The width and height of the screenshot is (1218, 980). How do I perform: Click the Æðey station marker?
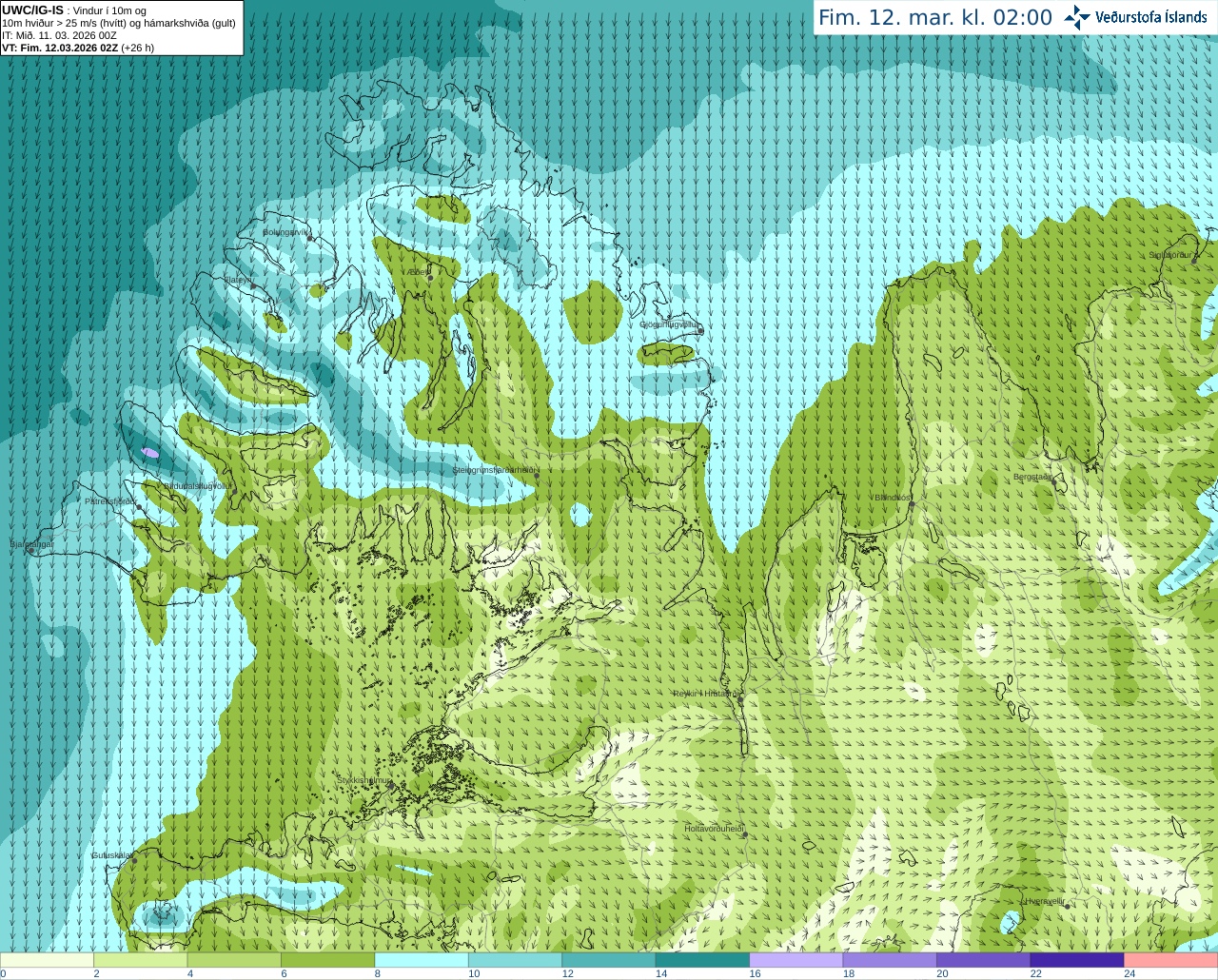pos(430,277)
